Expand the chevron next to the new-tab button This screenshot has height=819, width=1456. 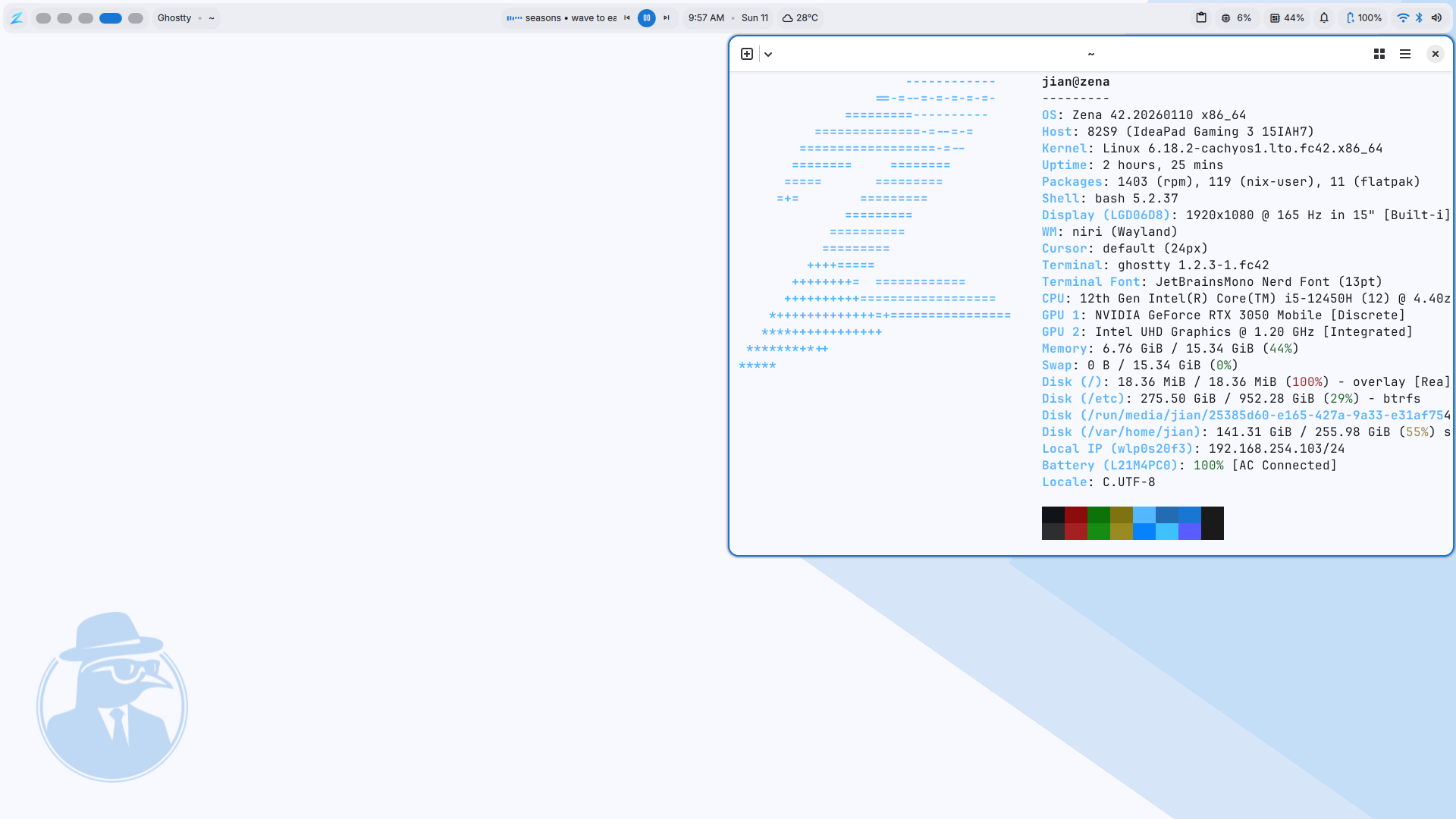768,54
